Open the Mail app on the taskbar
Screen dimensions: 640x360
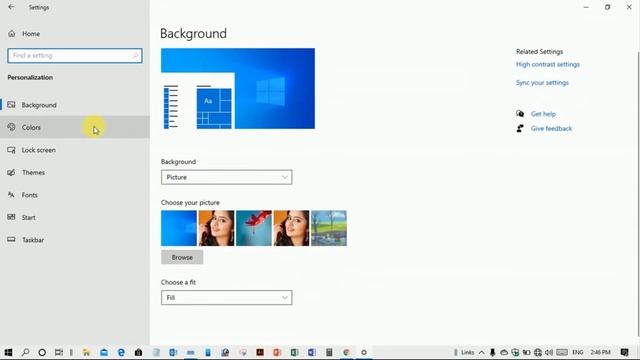[104, 352]
